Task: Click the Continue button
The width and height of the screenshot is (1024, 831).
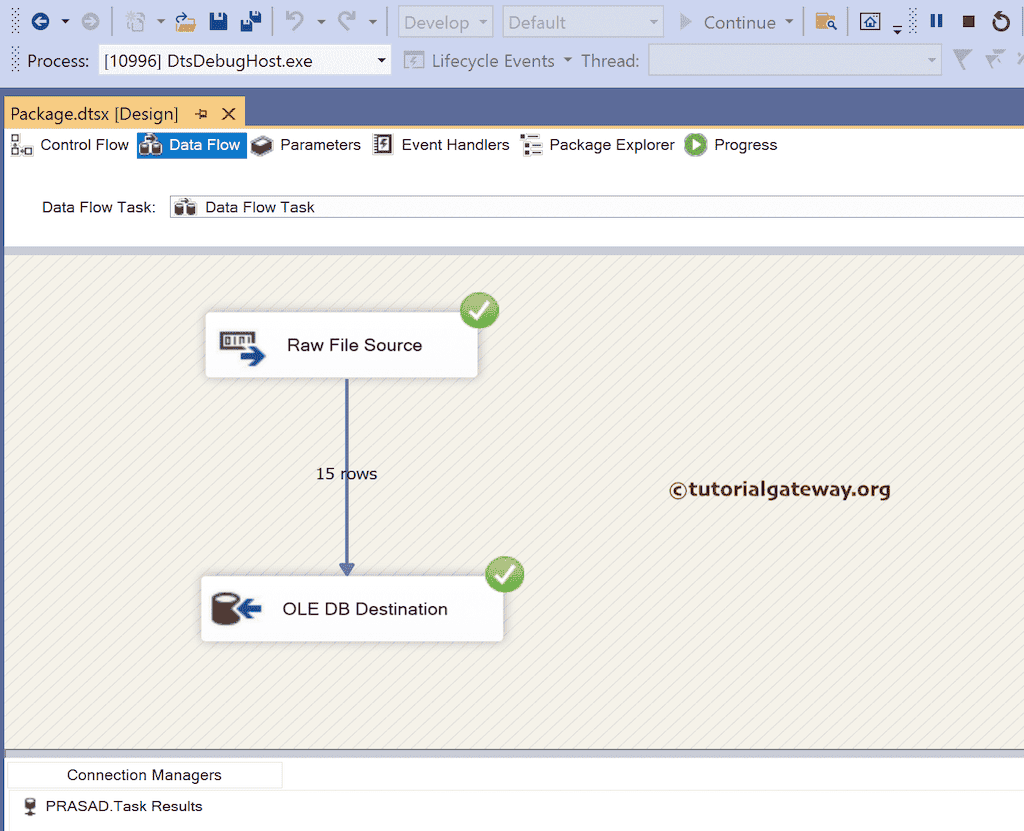Action: point(738,21)
